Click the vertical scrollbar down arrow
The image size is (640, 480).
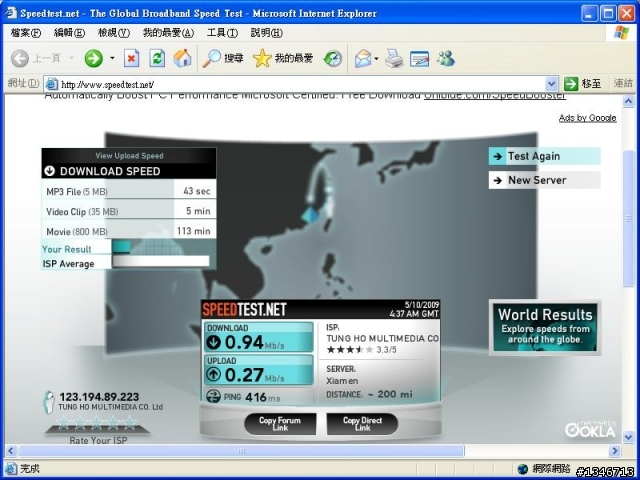tap(629, 437)
